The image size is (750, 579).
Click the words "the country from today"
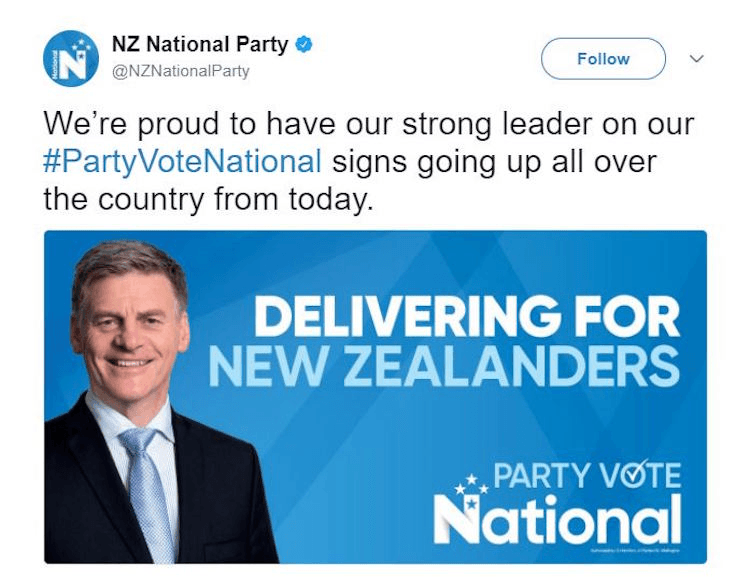[x=208, y=199]
